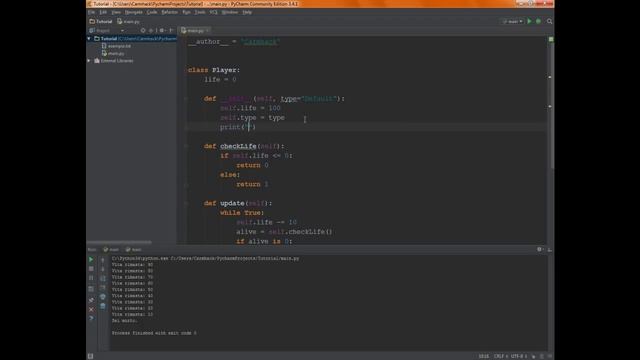640x360 pixels.
Task: Click the up stack trace arrow
Action: pos(102,260)
